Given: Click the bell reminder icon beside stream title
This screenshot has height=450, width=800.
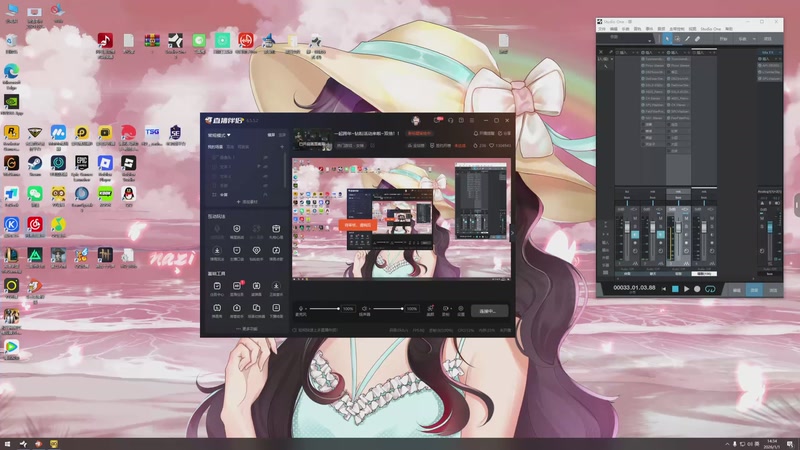Looking at the screenshot, I should [476, 133].
